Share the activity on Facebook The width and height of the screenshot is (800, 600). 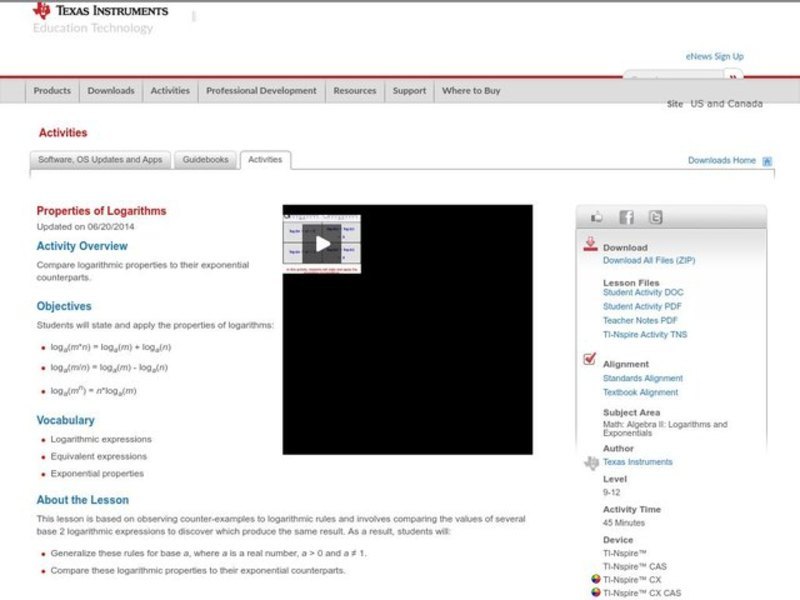click(626, 217)
